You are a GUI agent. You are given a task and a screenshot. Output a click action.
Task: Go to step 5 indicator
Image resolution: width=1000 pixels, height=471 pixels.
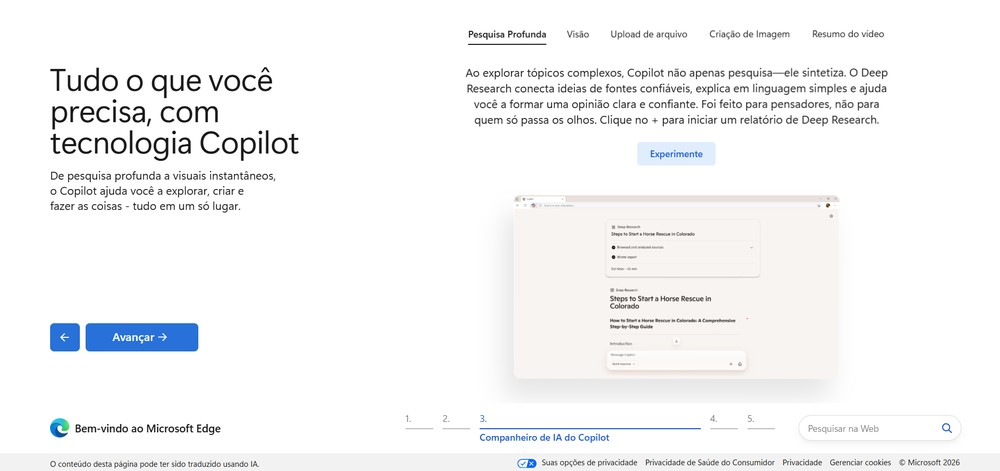coord(761,421)
